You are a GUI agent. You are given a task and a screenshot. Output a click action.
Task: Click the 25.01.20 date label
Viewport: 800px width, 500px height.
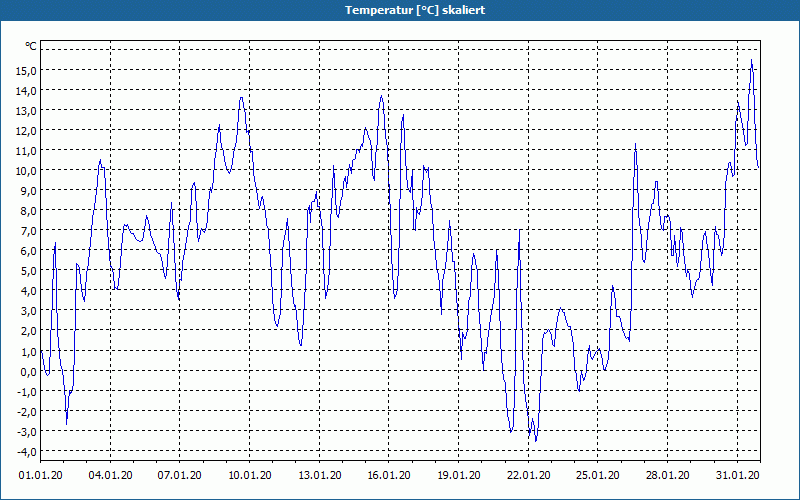[598, 475]
